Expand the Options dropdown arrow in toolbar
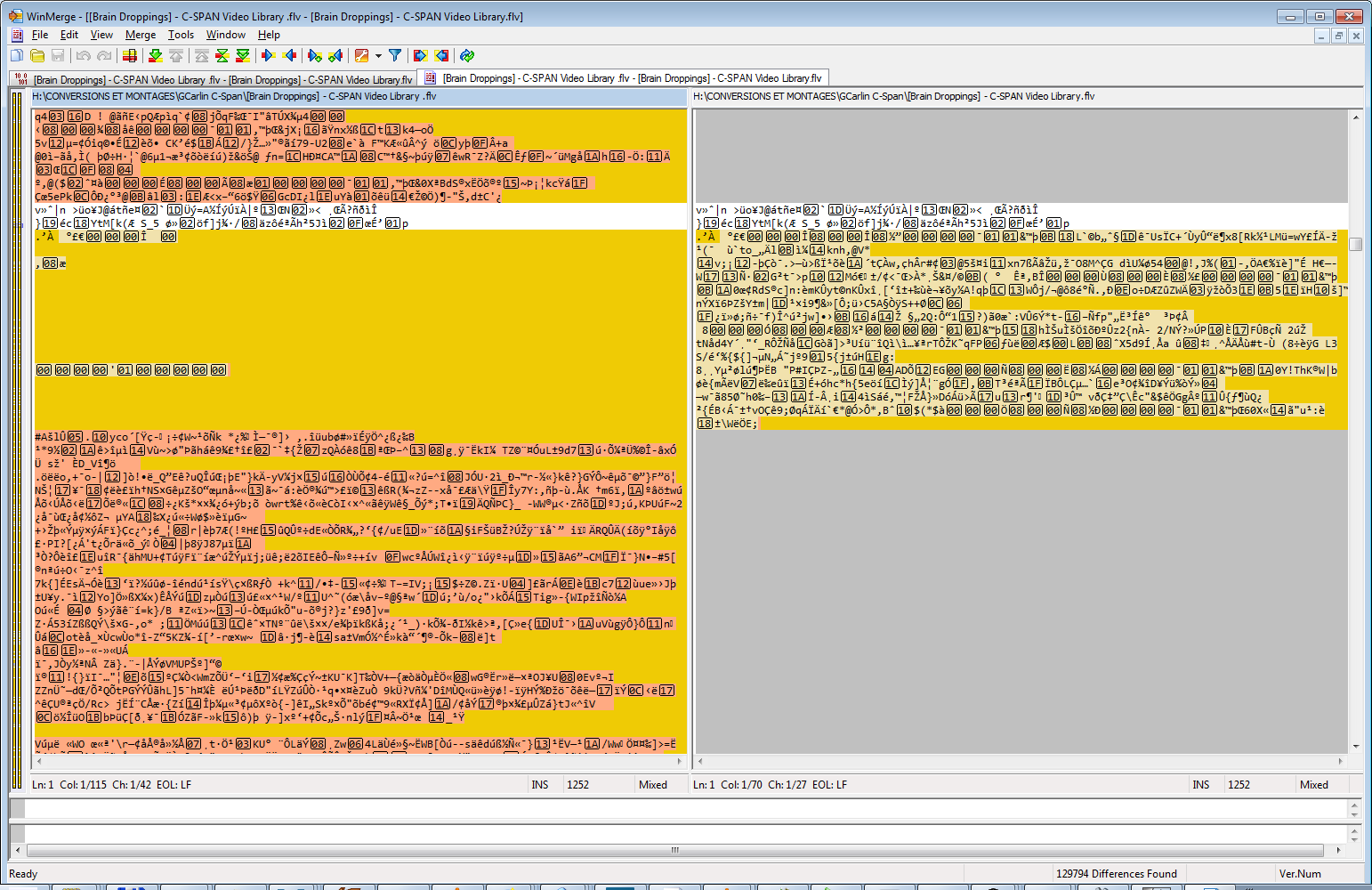Image resolution: width=1372 pixels, height=890 pixels. pyautogui.click(x=378, y=56)
